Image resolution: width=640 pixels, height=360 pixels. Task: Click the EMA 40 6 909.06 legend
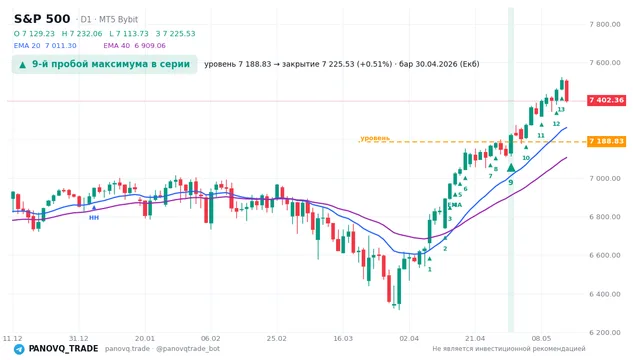coord(134,46)
